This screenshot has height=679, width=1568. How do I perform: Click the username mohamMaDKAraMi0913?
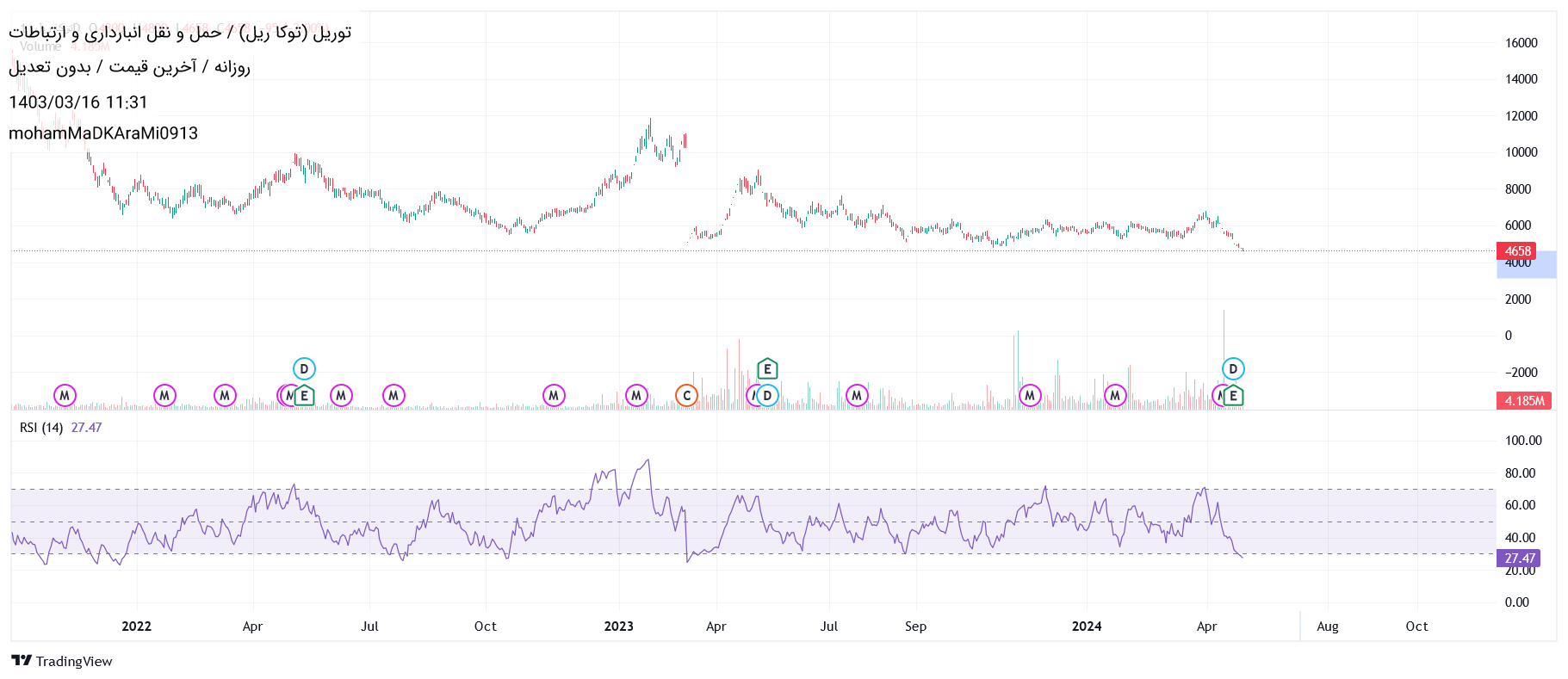tap(103, 133)
